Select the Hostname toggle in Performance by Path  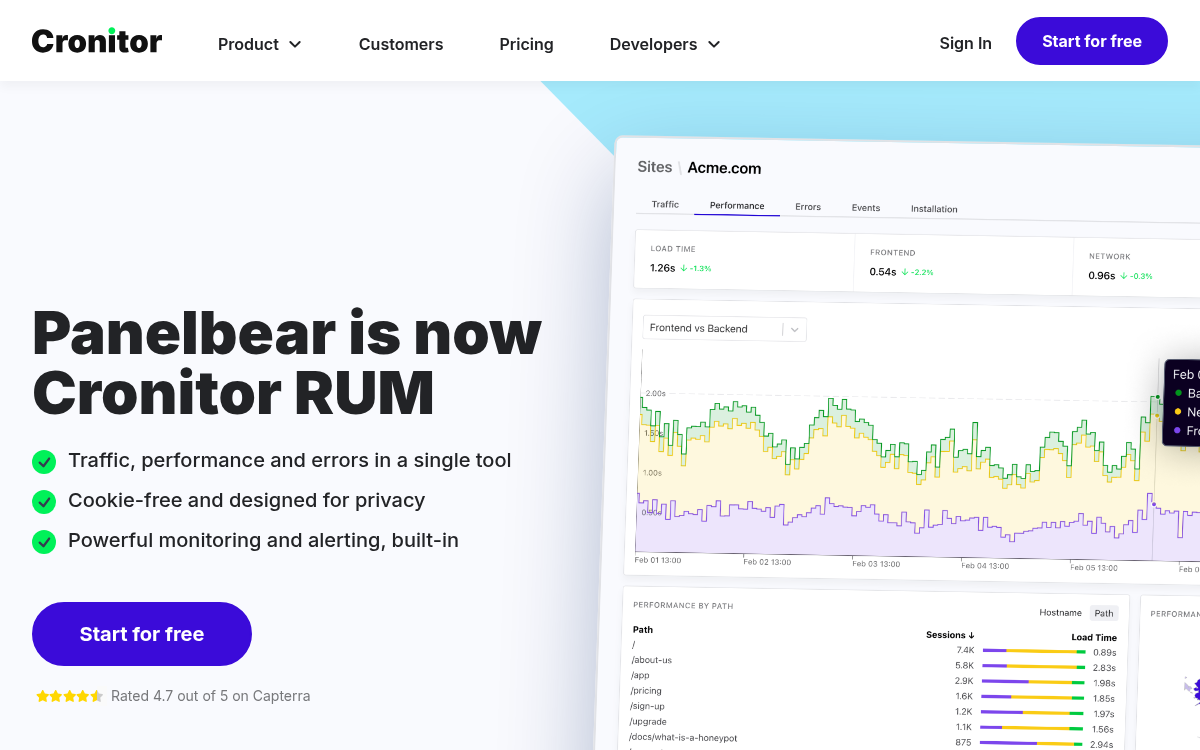[1060, 613]
